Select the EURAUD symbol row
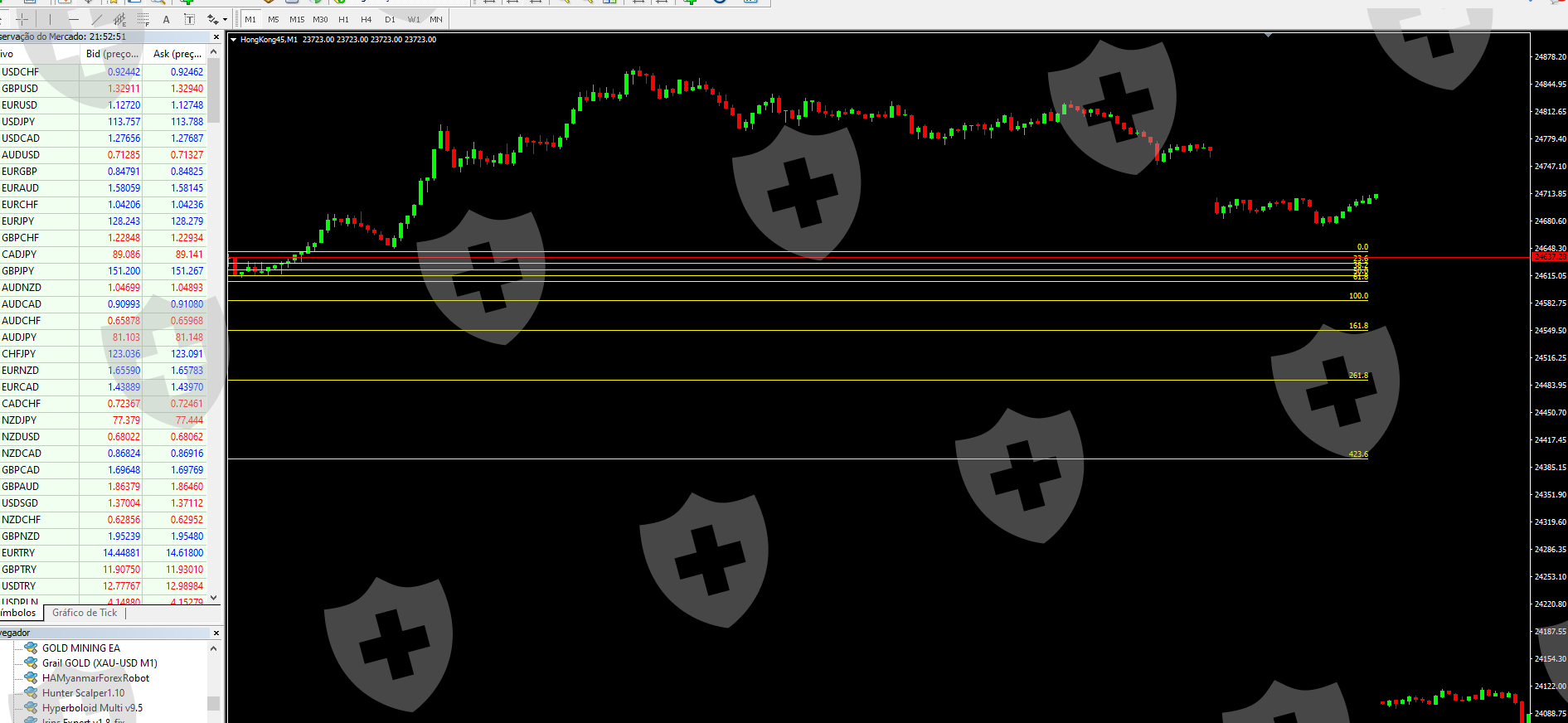 pos(103,188)
